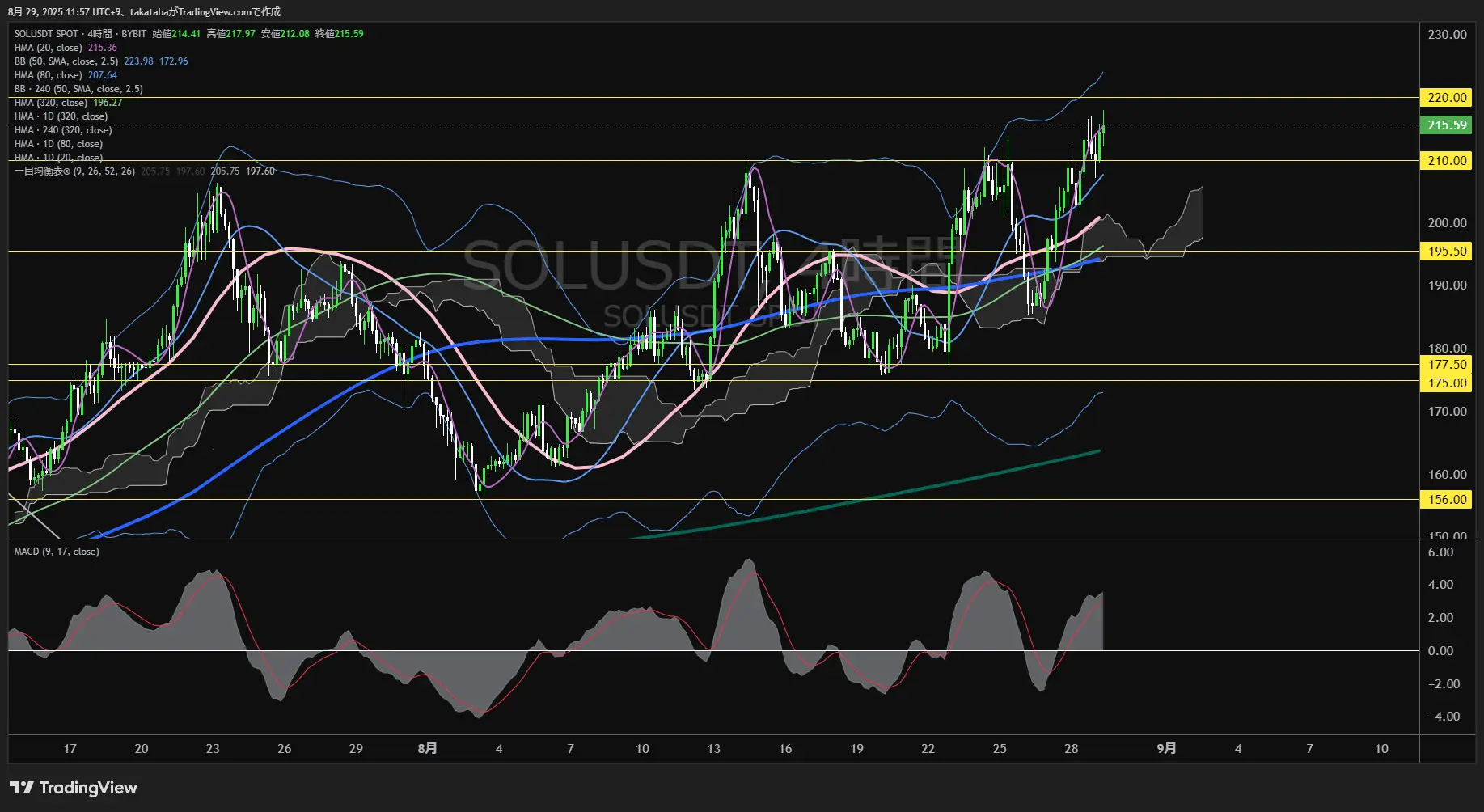Viewport: 1484px width, 812px height.
Task: Click the BB (50, SMA, close, 2.5) legend
Action: pos(66,61)
